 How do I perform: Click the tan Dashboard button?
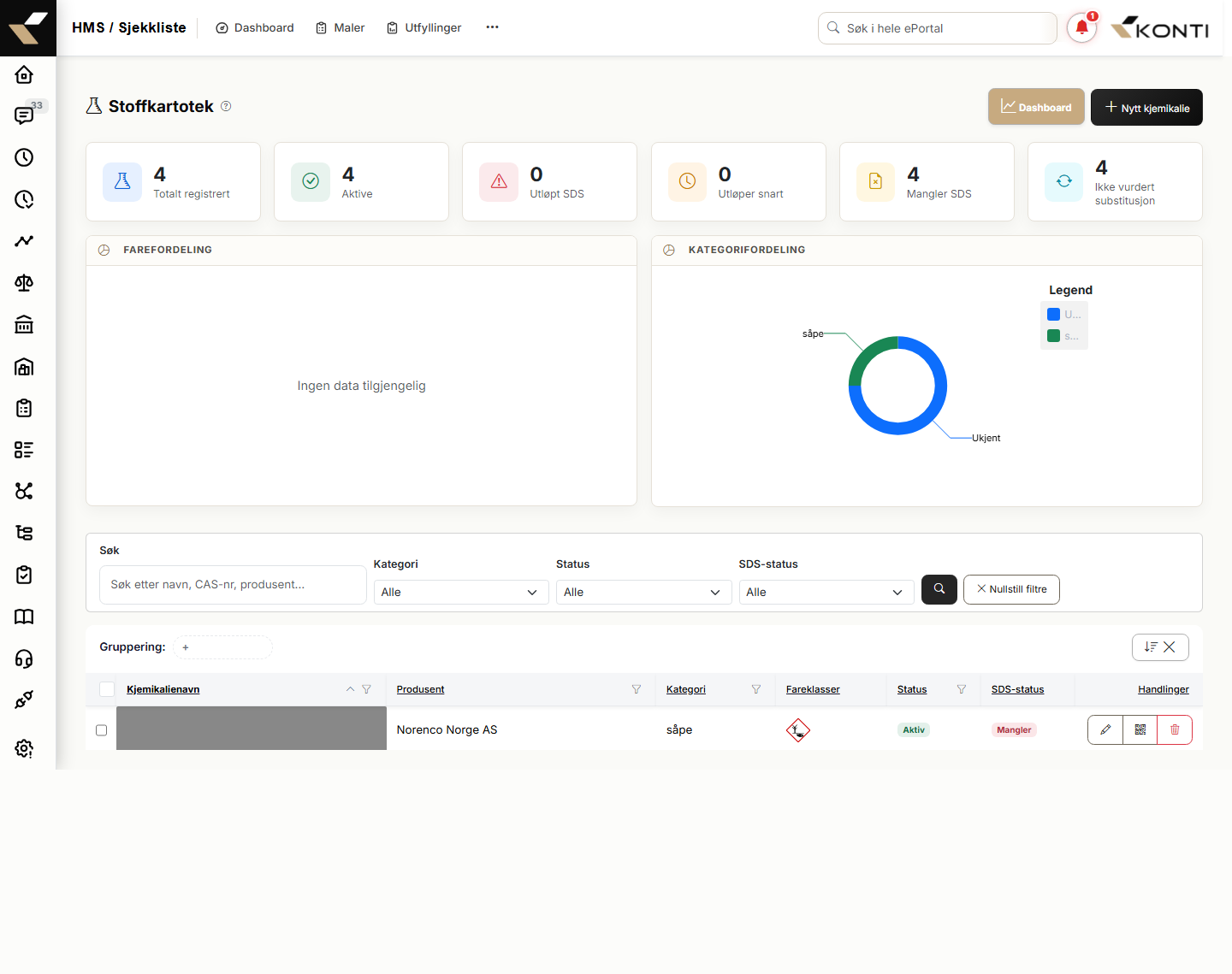pyautogui.click(x=1036, y=107)
